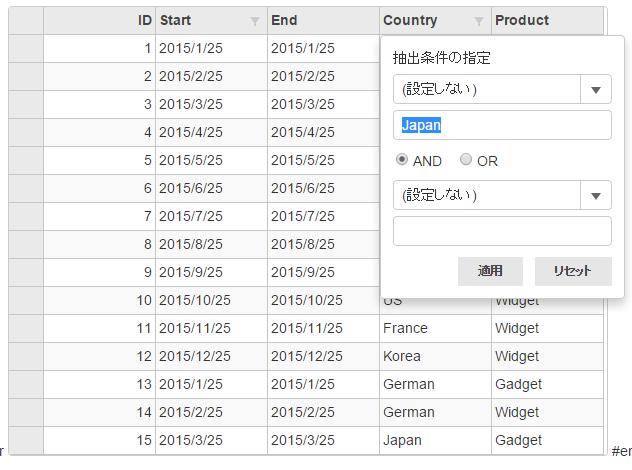Screen dimensions: 632x470
Task: Select the AND radio button
Action: 402,160
